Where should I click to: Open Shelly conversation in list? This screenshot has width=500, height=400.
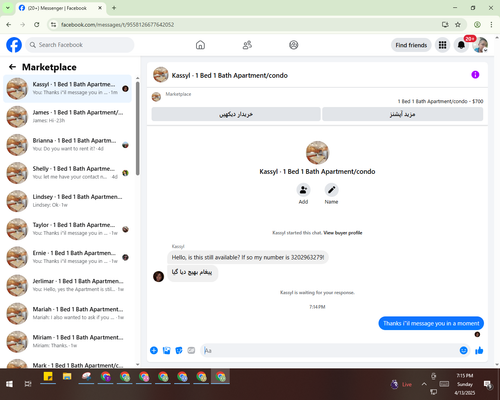coord(67,173)
